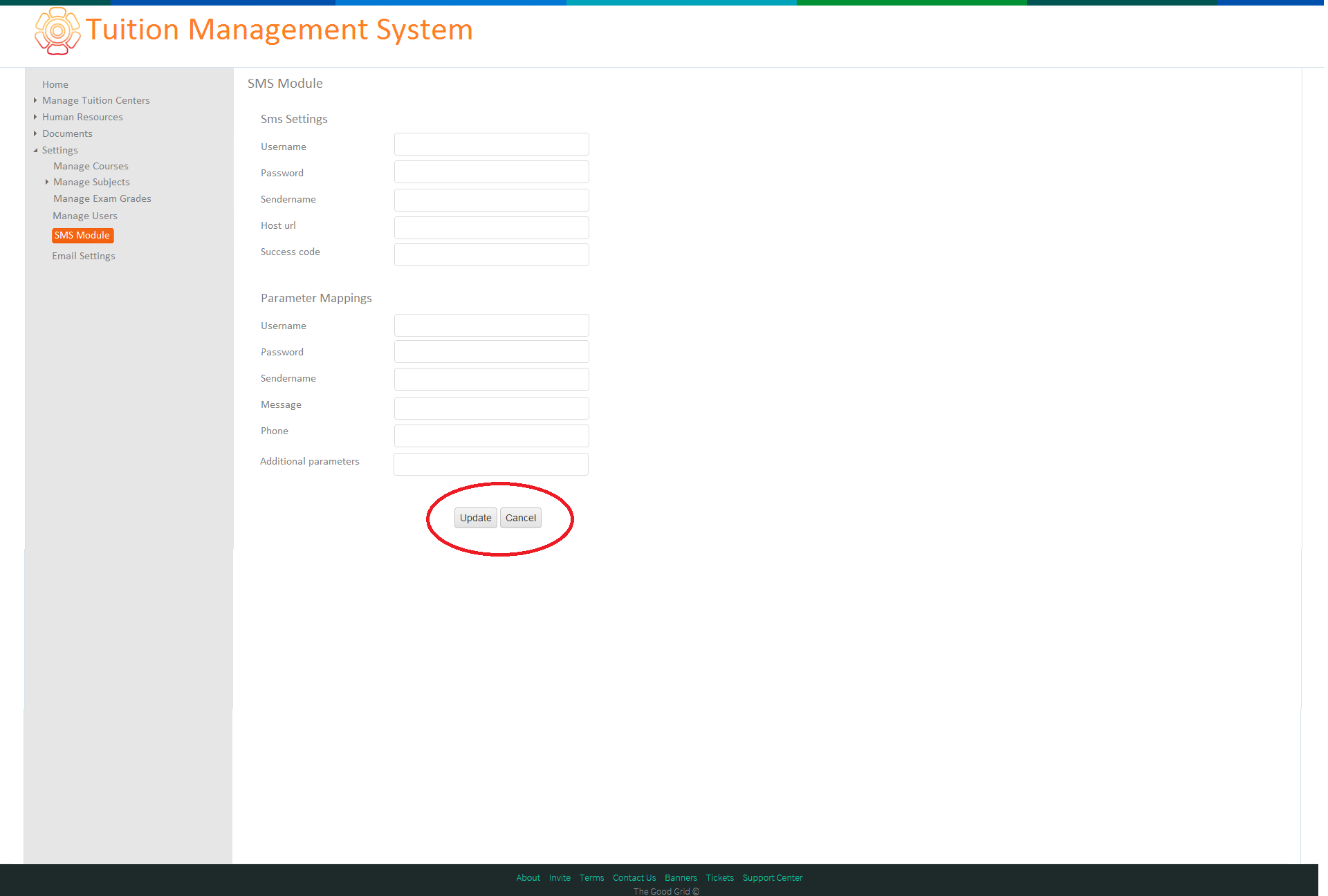This screenshot has width=1328, height=896.
Task: Select the highlighted SMS Module item
Action: coord(82,235)
